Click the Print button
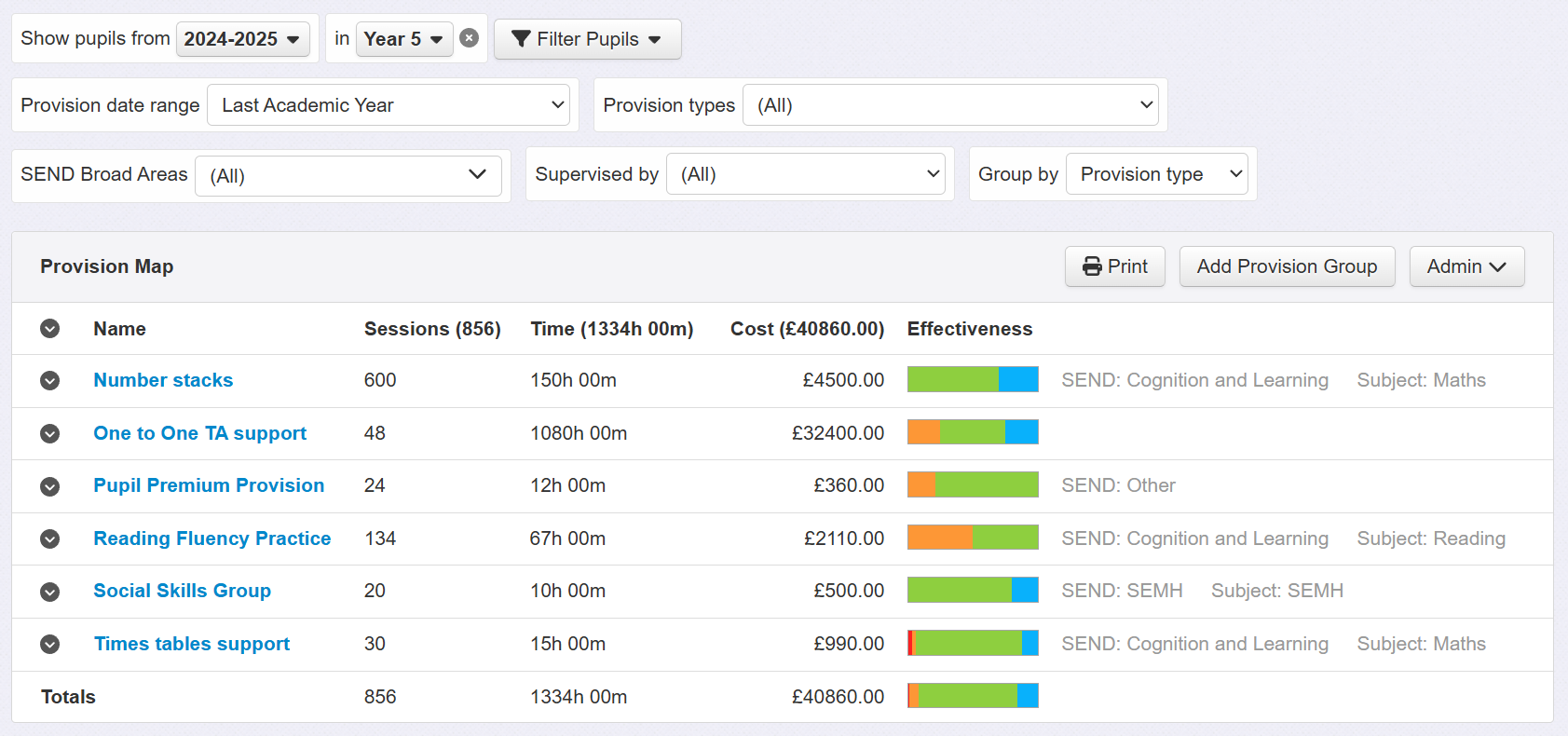Image resolution: width=1568 pixels, height=736 pixels. click(x=1114, y=266)
